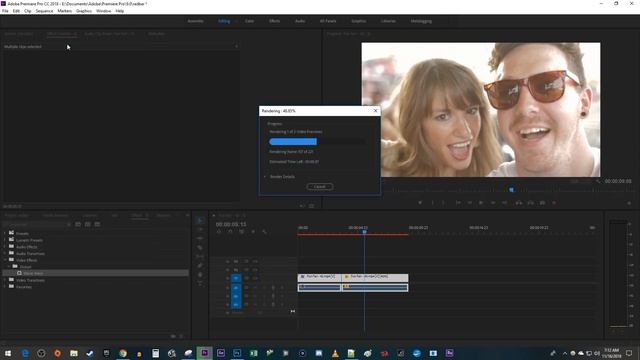640x360 pixels.
Task: Open Program Monitor wrench settings
Action: coord(598,181)
